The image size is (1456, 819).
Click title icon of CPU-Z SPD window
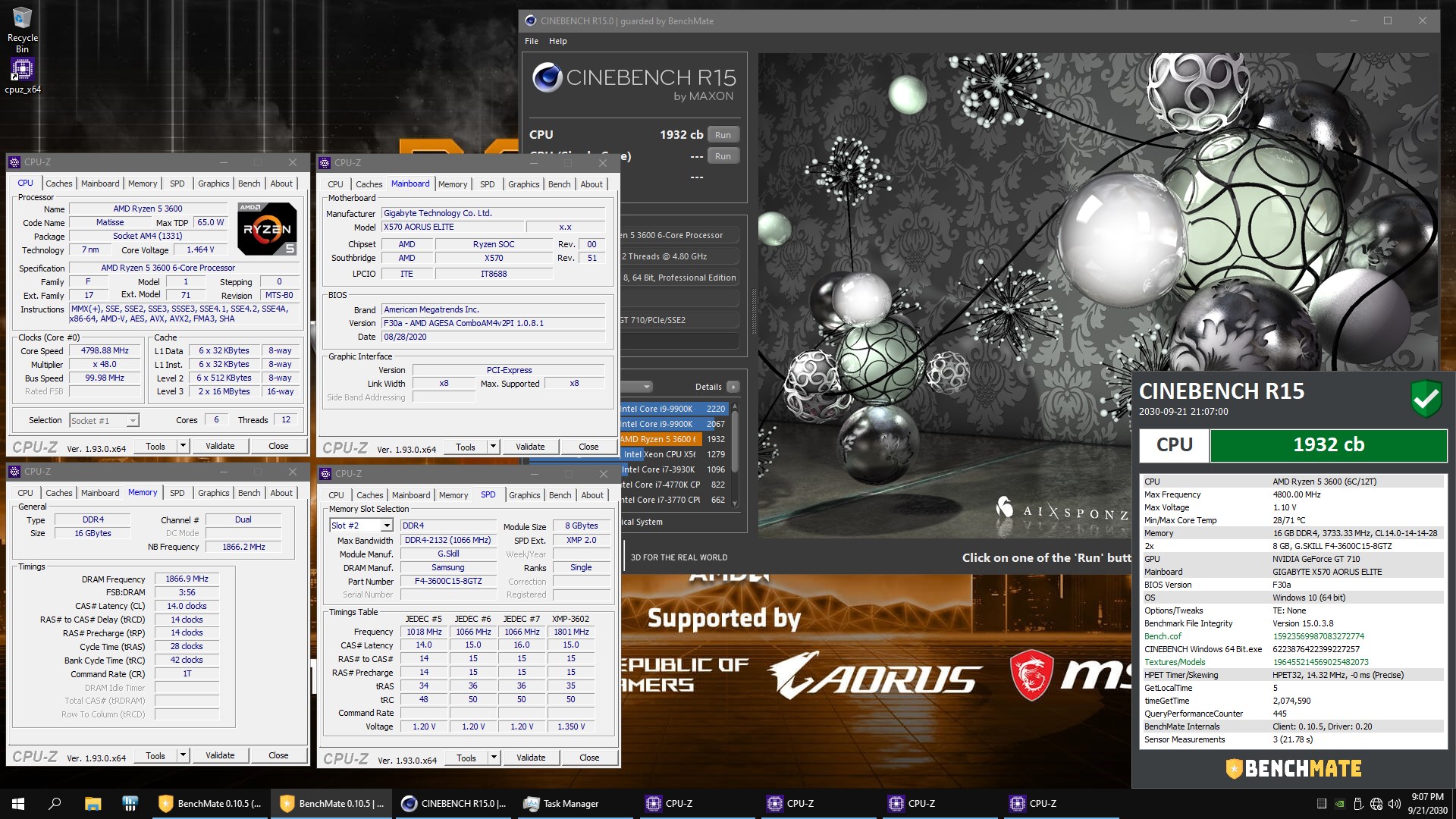point(325,474)
